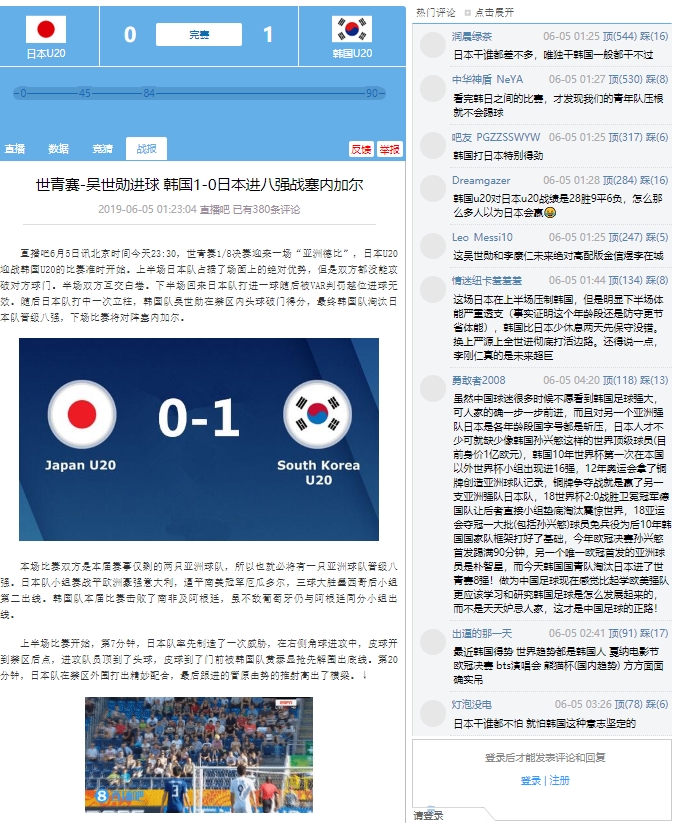Click the 直播吧 source label under headline
Image resolution: width=685 pixels, height=823 pixels.
point(215,209)
